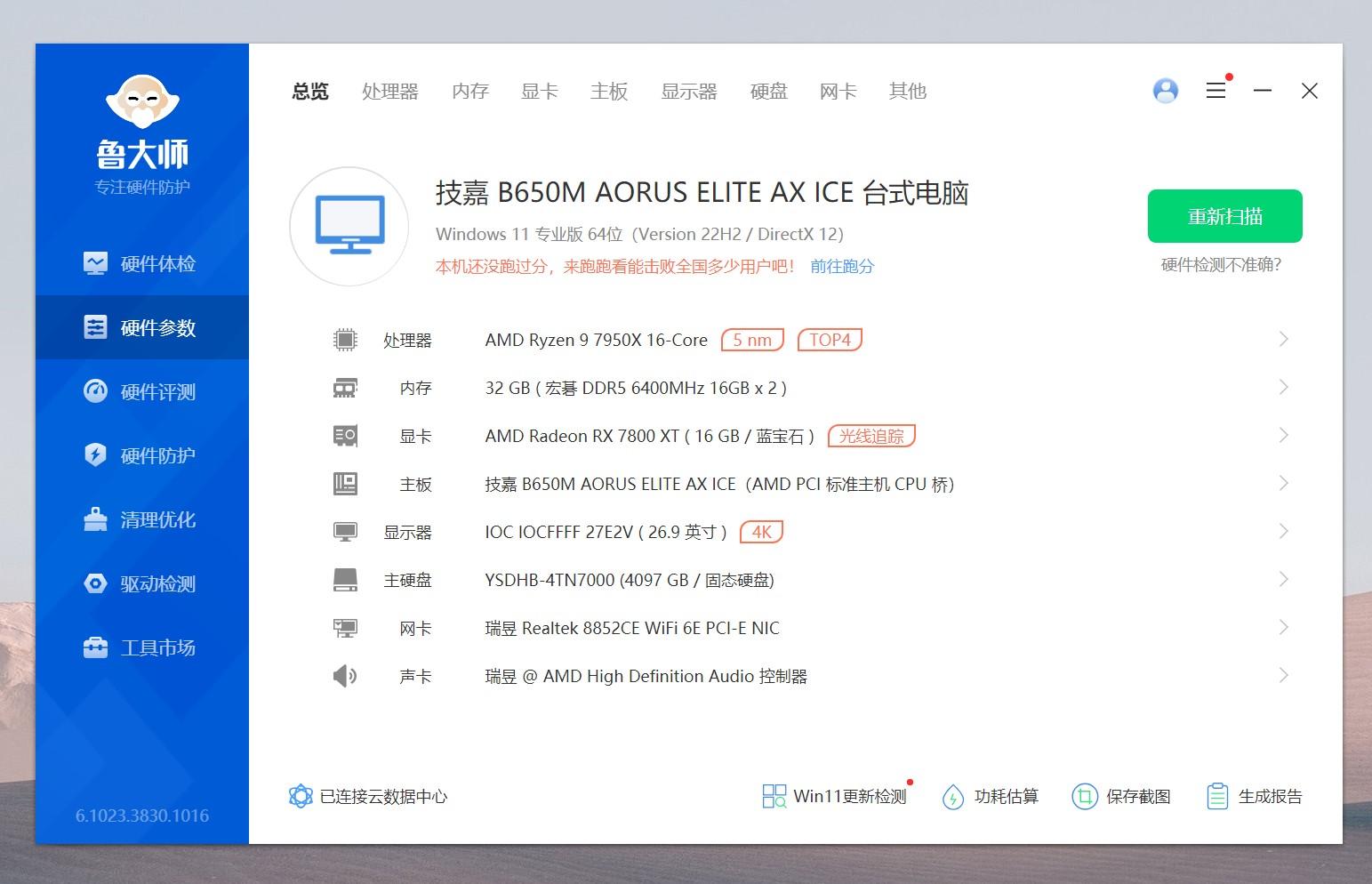1372x884 pixels.
Task: Click the 光线追踪 badge
Action: tap(871, 436)
